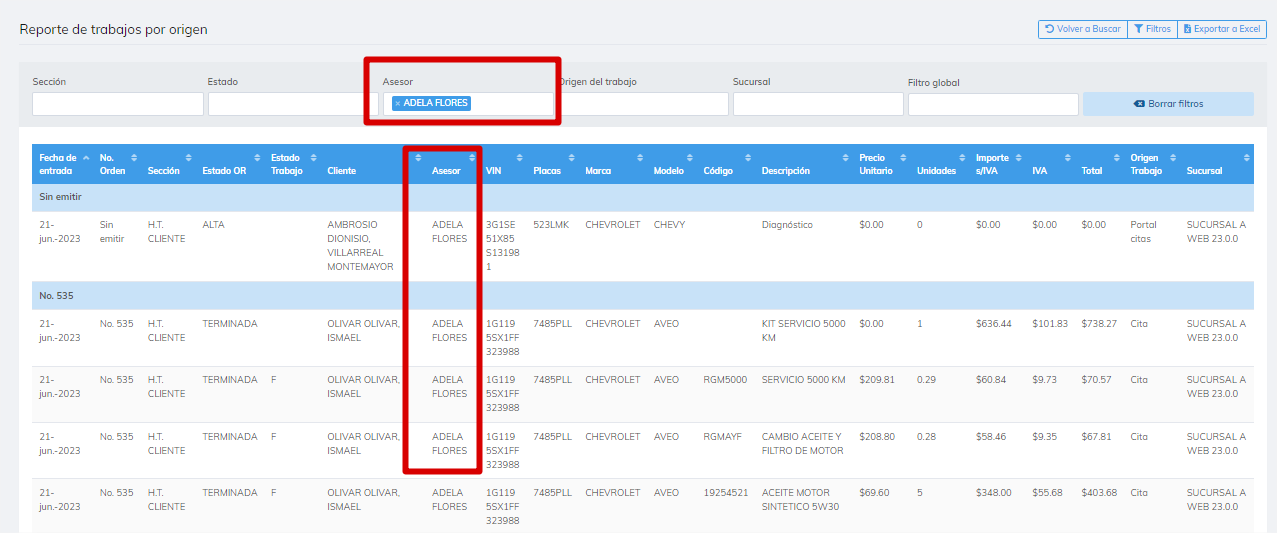Sort by Marca column header
Screen dimensions: 1277x533
coord(614,164)
